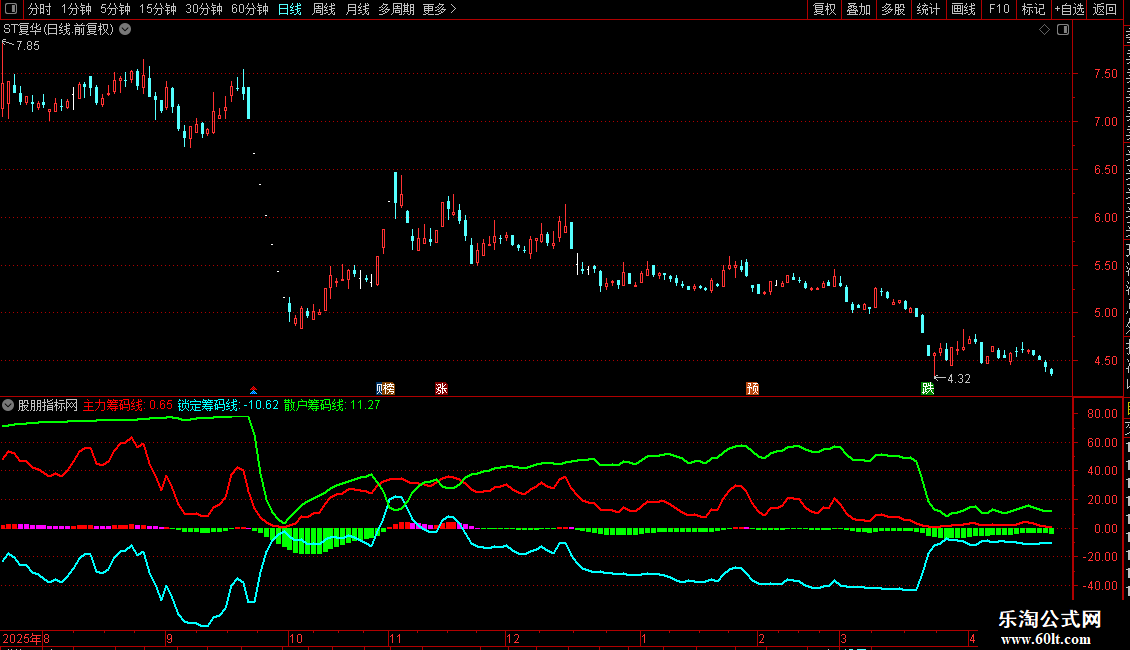Click the 主力筹码线 legend value
This screenshot has width=1130, height=650.
point(128,405)
